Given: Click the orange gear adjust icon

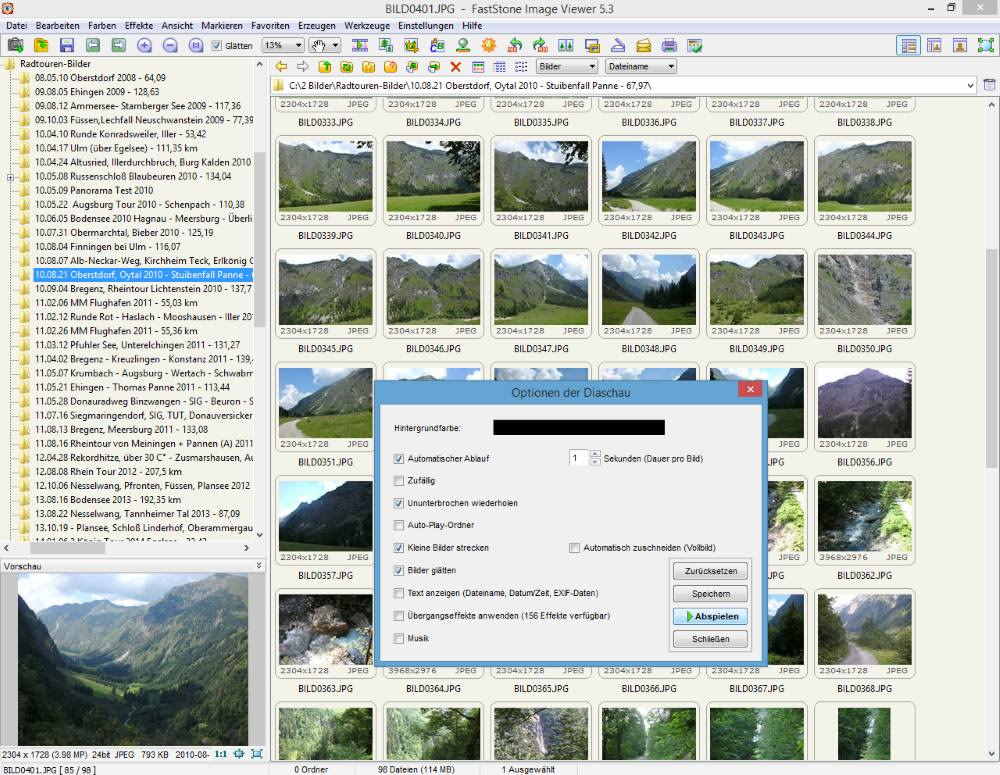Looking at the screenshot, I should coord(488,45).
